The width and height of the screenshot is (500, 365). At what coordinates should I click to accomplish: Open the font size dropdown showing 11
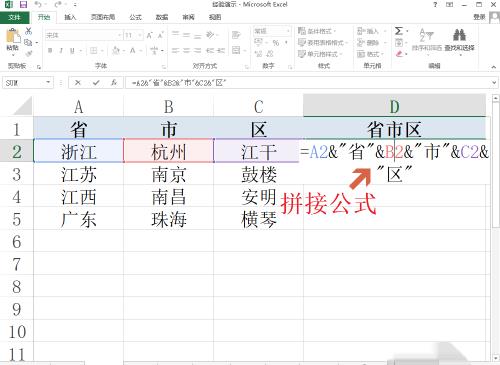[x=141, y=35]
